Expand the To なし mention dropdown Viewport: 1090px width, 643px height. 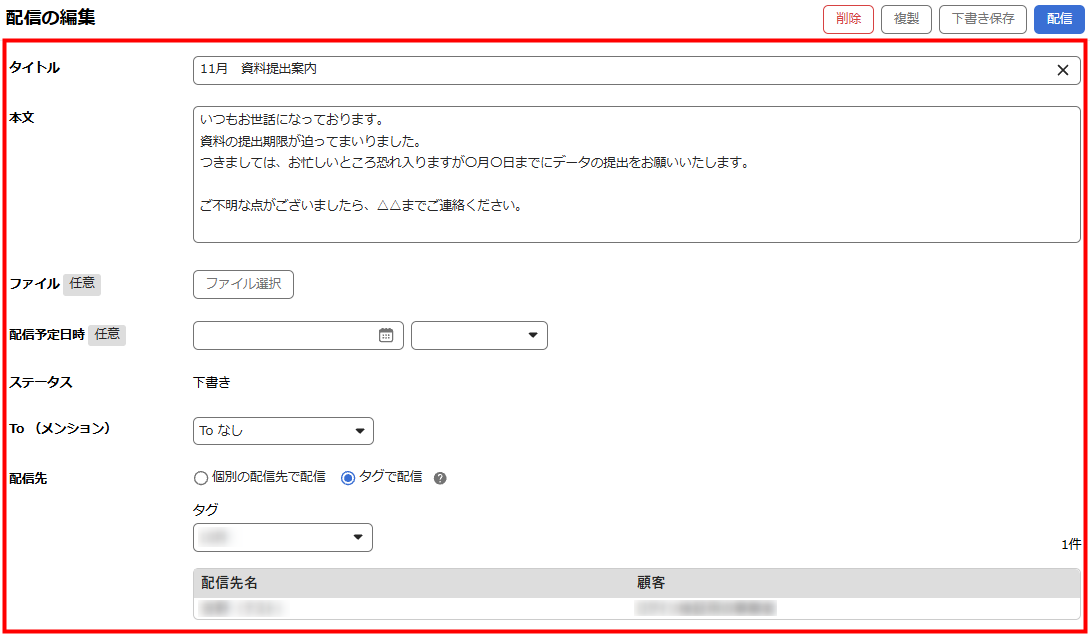tap(283, 431)
